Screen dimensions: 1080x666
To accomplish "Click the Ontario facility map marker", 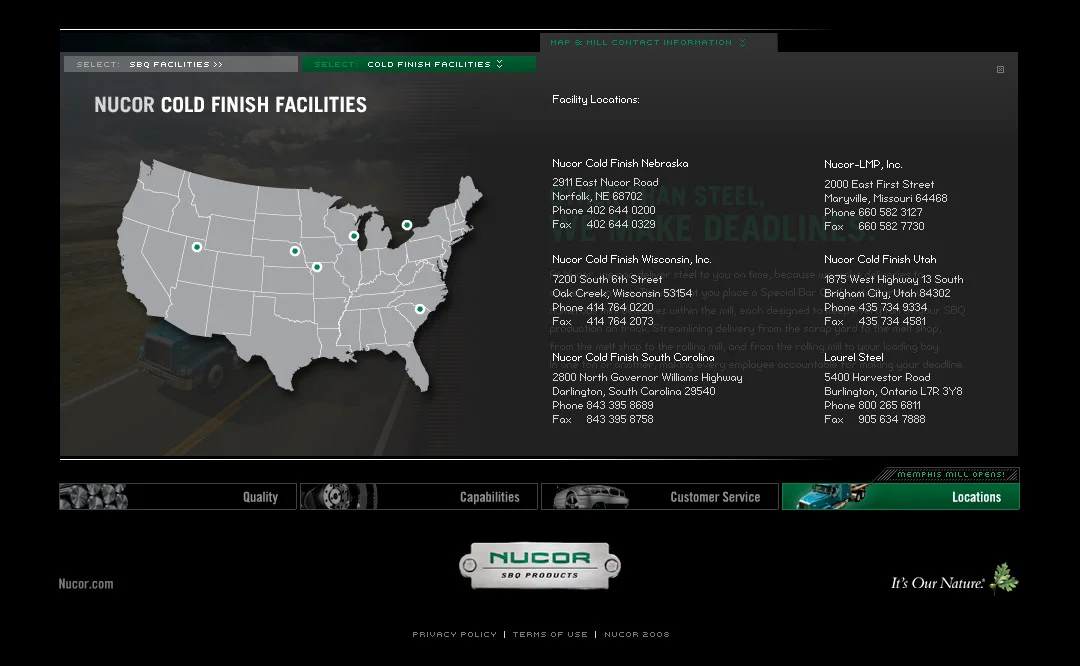I will point(407,225).
